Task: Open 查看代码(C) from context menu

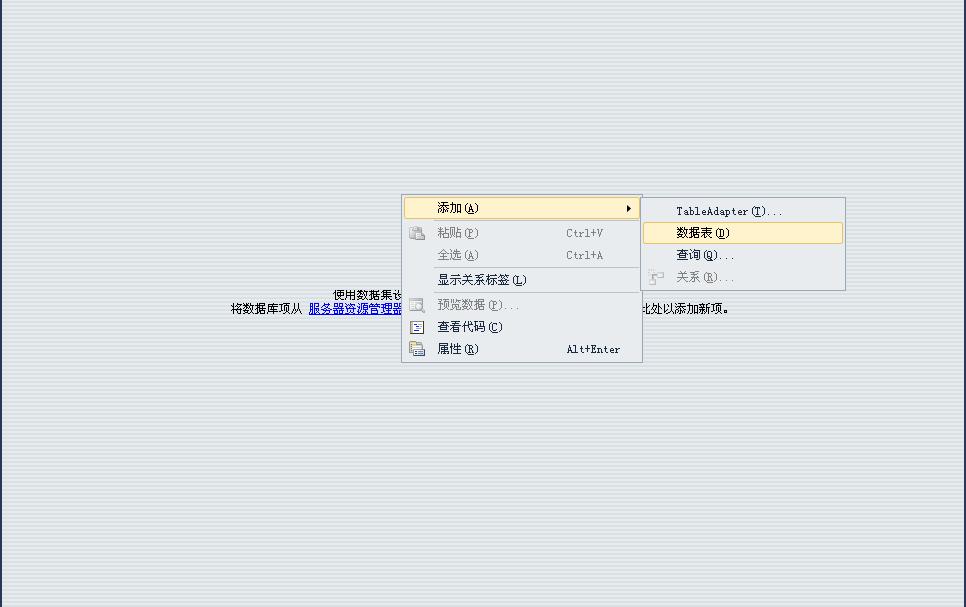Action: (x=521, y=327)
